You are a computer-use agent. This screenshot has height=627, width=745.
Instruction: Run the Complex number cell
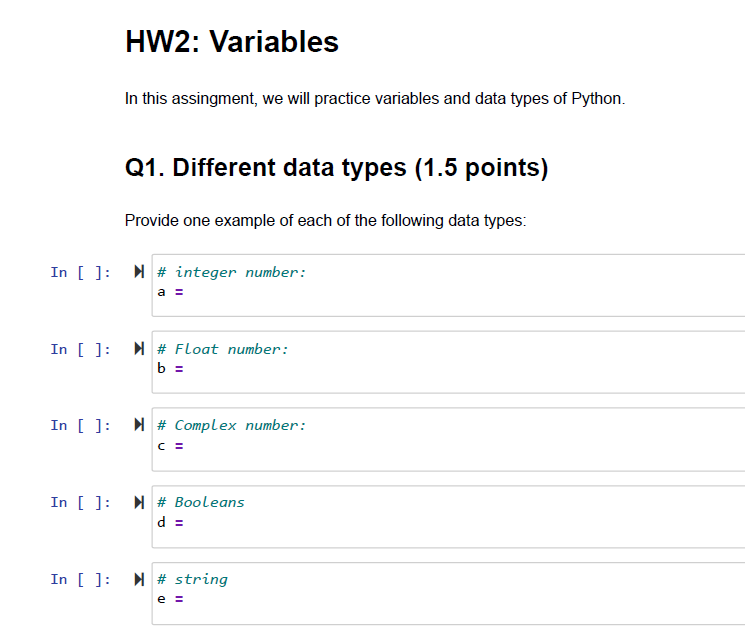tap(139, 425)
